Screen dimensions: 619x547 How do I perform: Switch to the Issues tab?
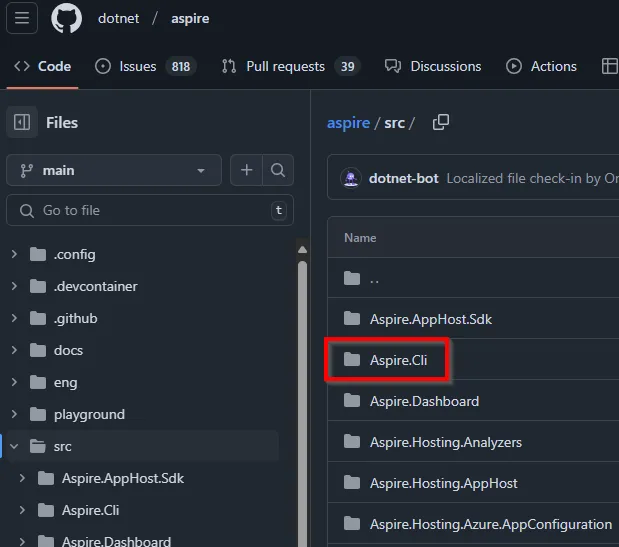138,66
